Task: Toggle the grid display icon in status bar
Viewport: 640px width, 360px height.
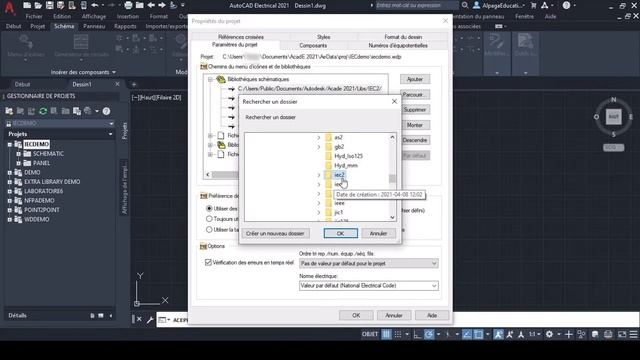Action: tap(386, 334)
